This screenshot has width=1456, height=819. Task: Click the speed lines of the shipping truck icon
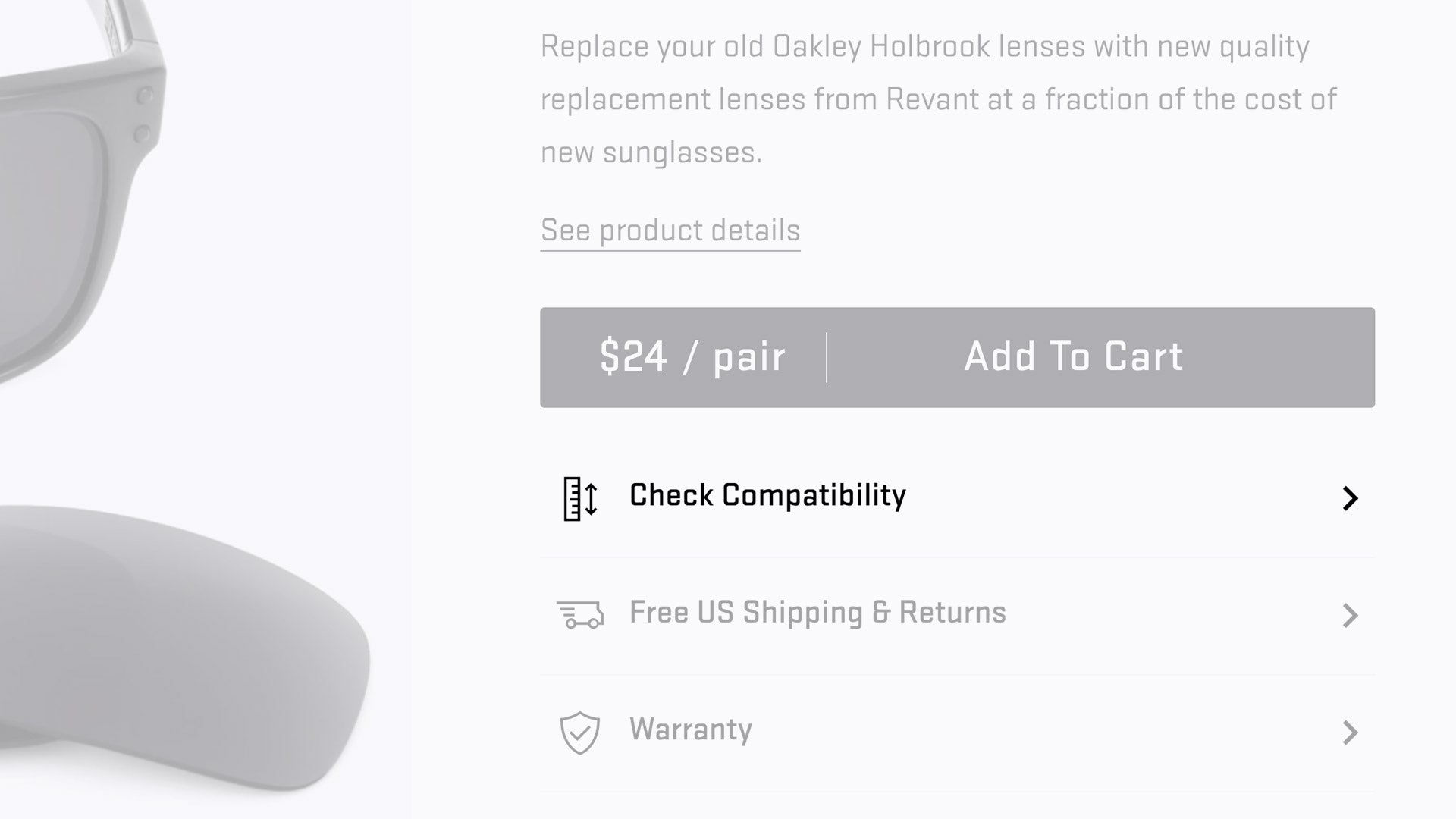tap(566, 610)
